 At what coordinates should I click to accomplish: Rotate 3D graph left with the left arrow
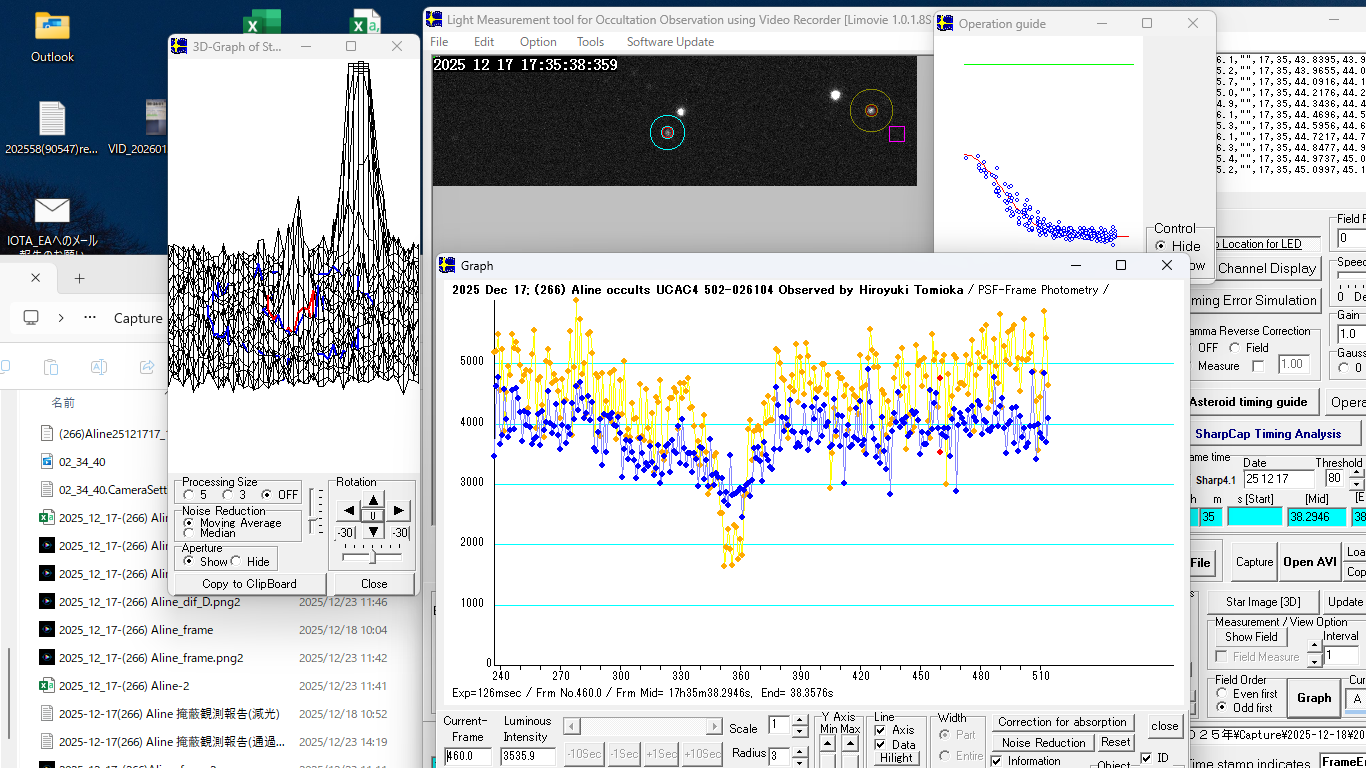[348, 512]
